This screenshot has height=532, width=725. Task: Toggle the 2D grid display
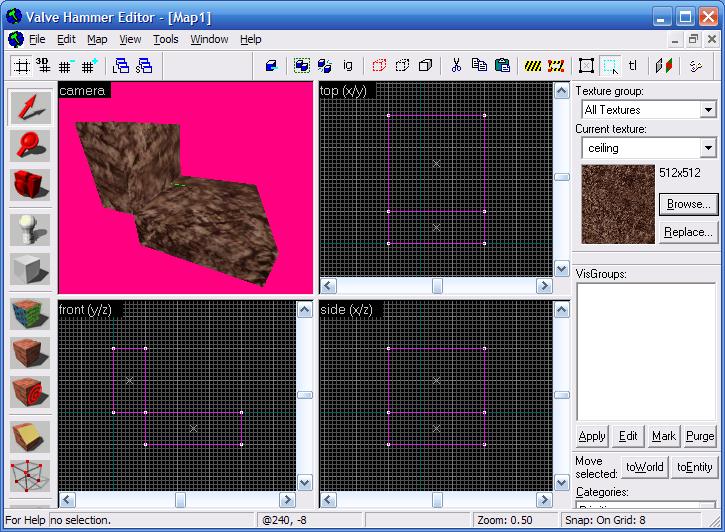click(21, 66)
